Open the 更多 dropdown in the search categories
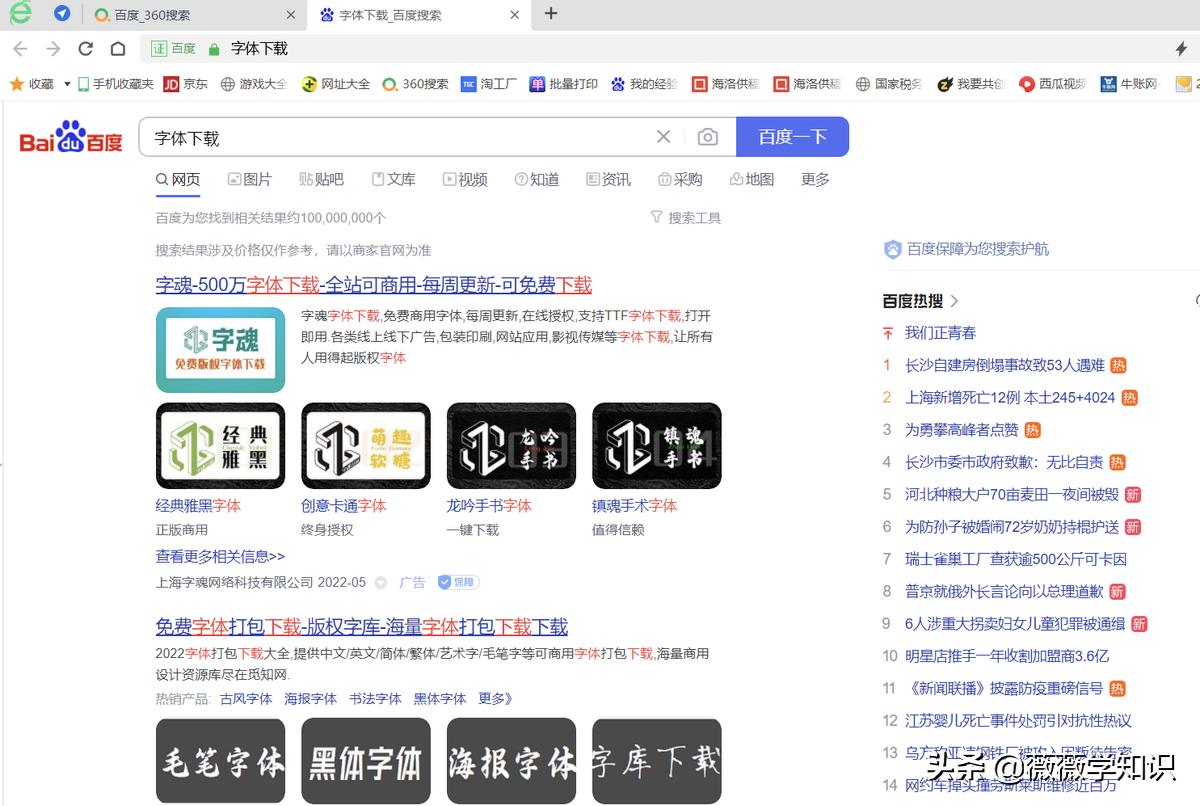Screen dimensions: 1200x806 tap(814, 179)
